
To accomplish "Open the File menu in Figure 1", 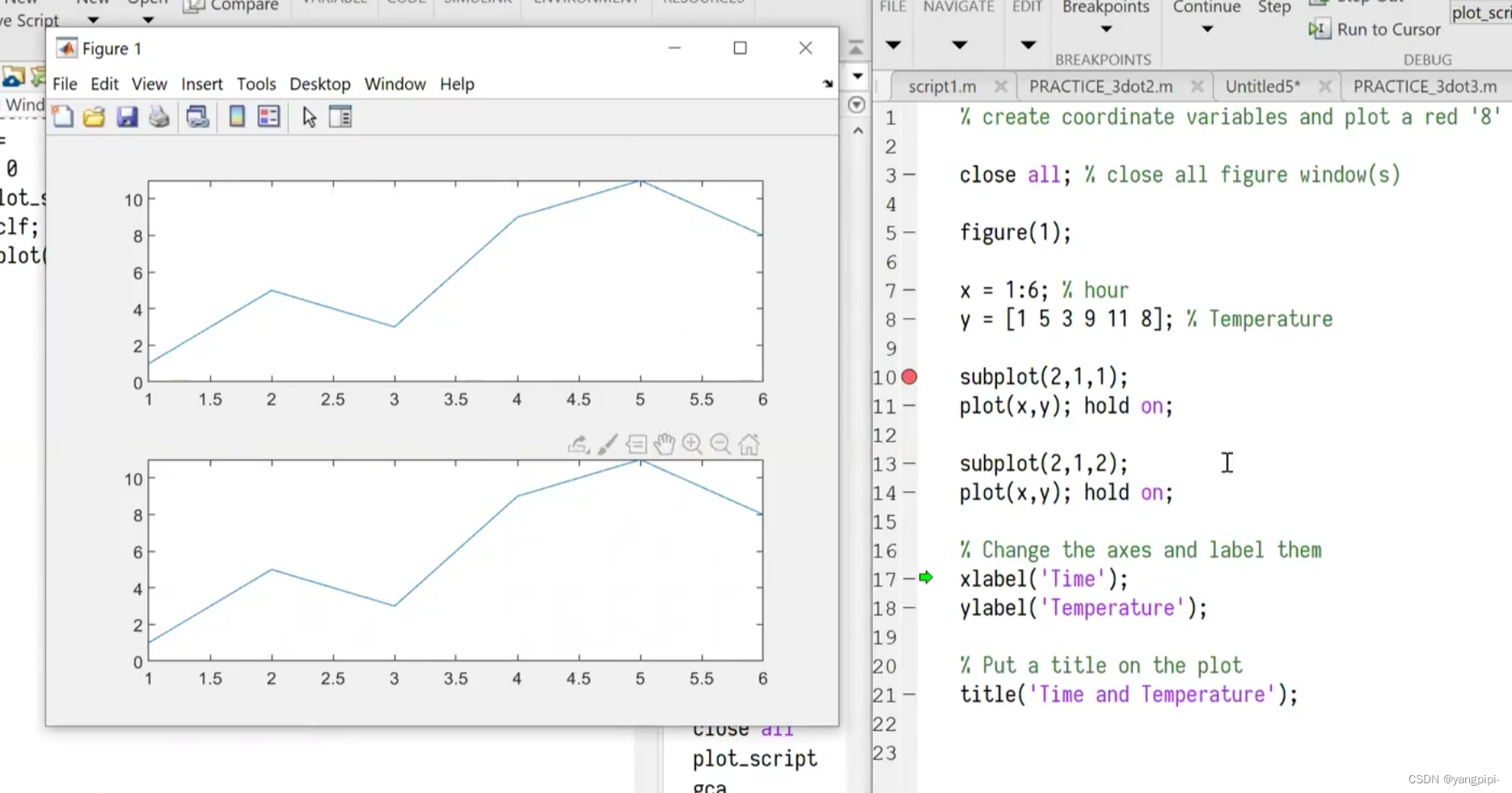I will 65,84.
